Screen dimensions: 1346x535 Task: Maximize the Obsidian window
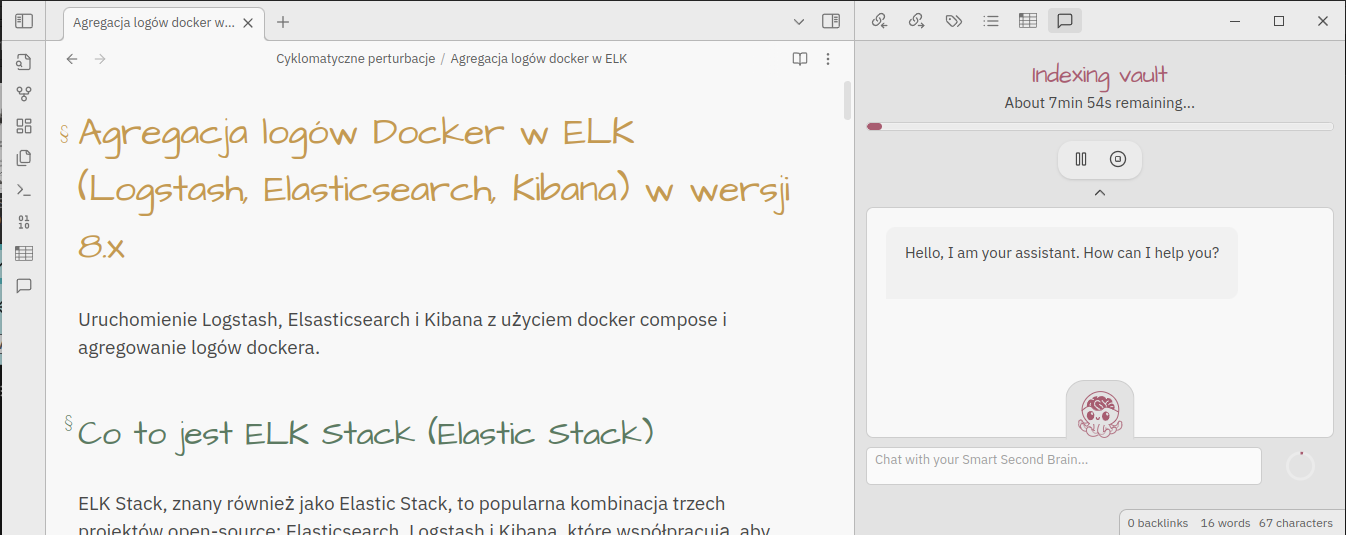(1279, 21)
